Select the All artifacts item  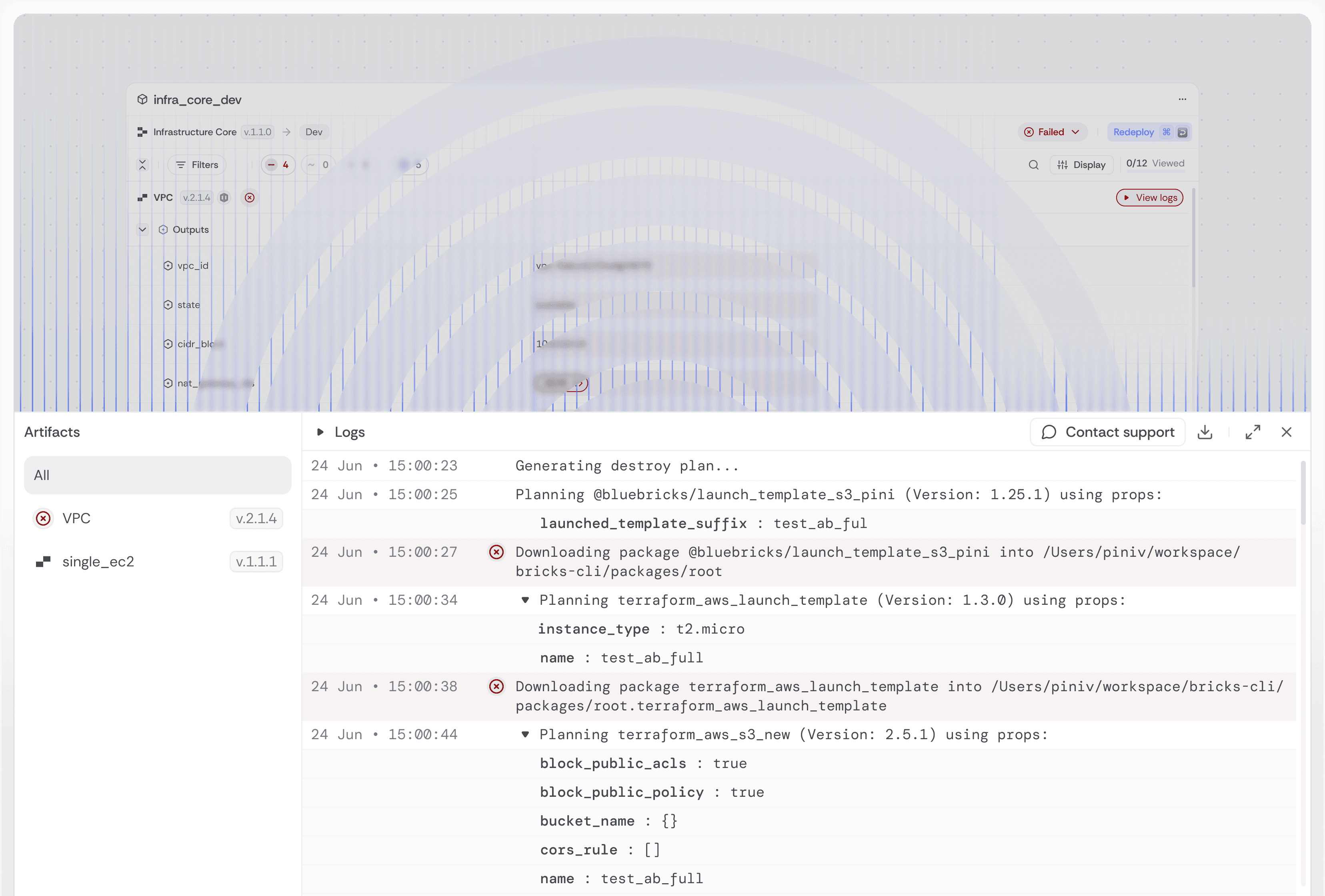[157, 475]
